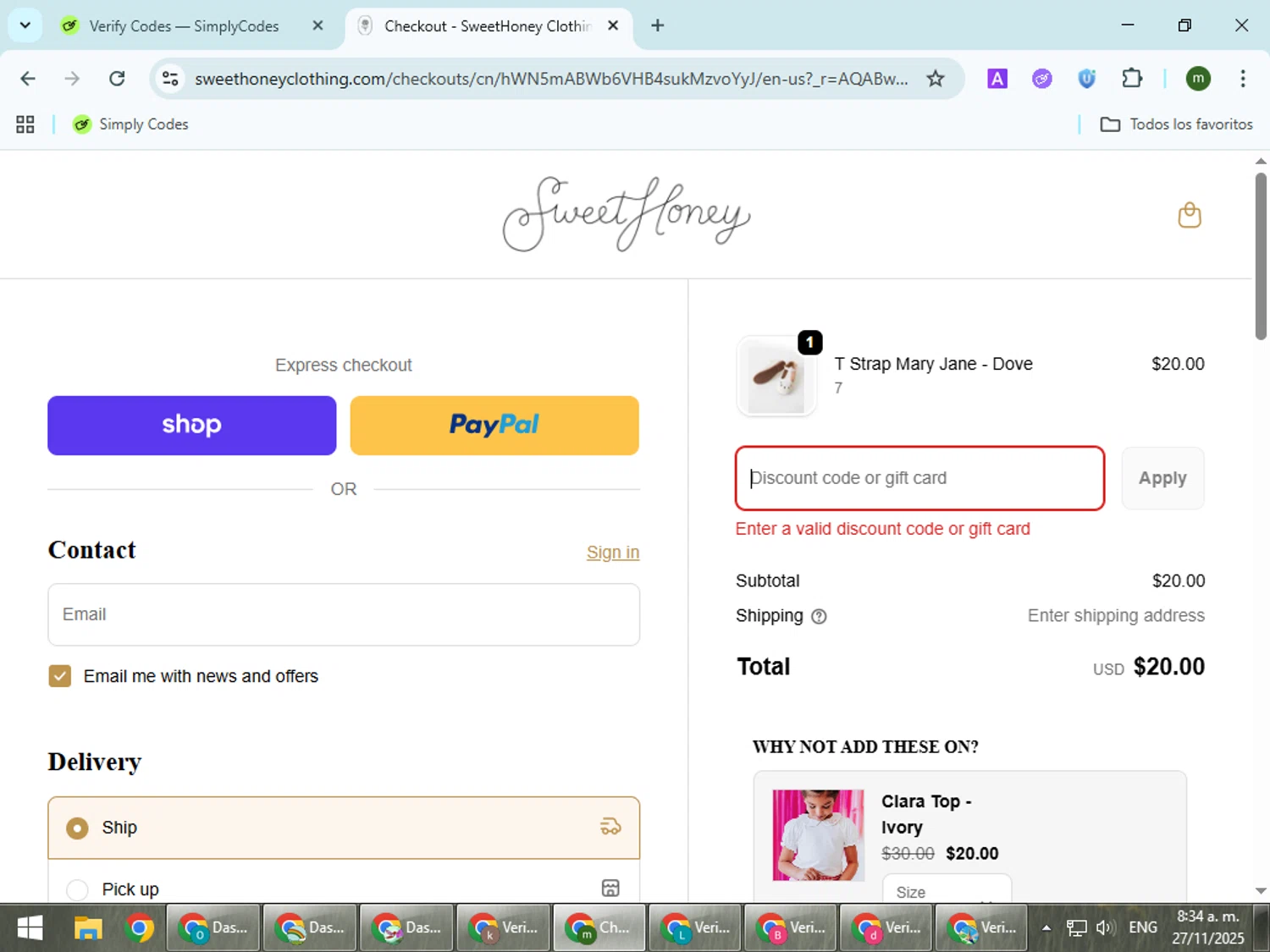Click the Total $20.00 amount
Image resolution: width=1270 pixels, height=952 pixels.
(x=1168, y=667)
